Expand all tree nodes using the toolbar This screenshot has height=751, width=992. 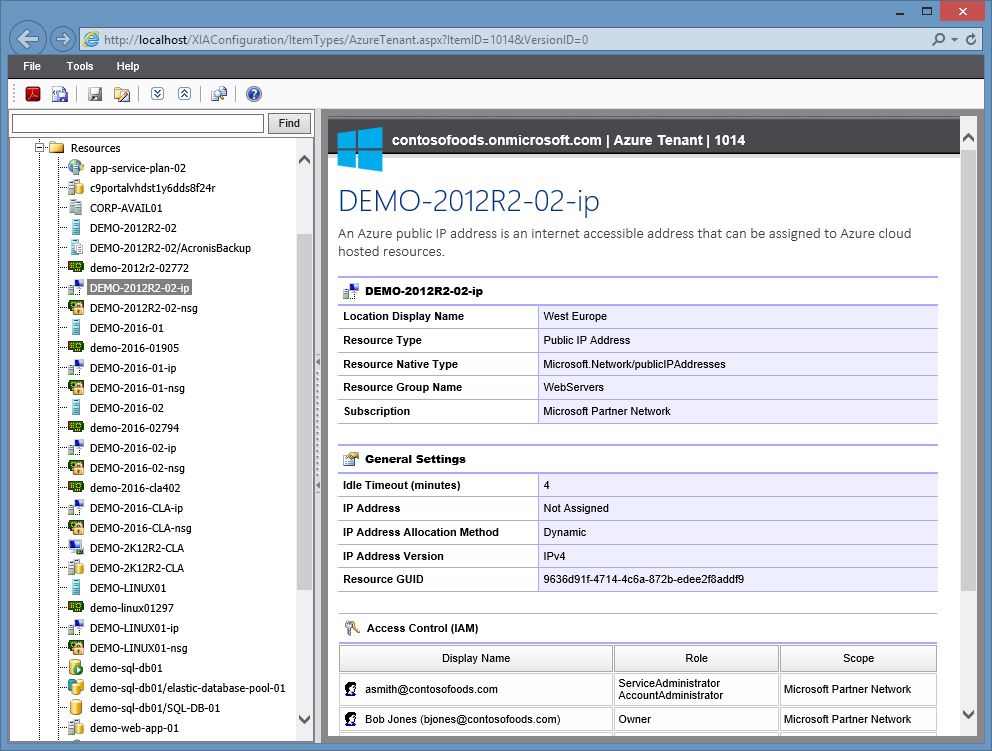click(x=158, y=94)
